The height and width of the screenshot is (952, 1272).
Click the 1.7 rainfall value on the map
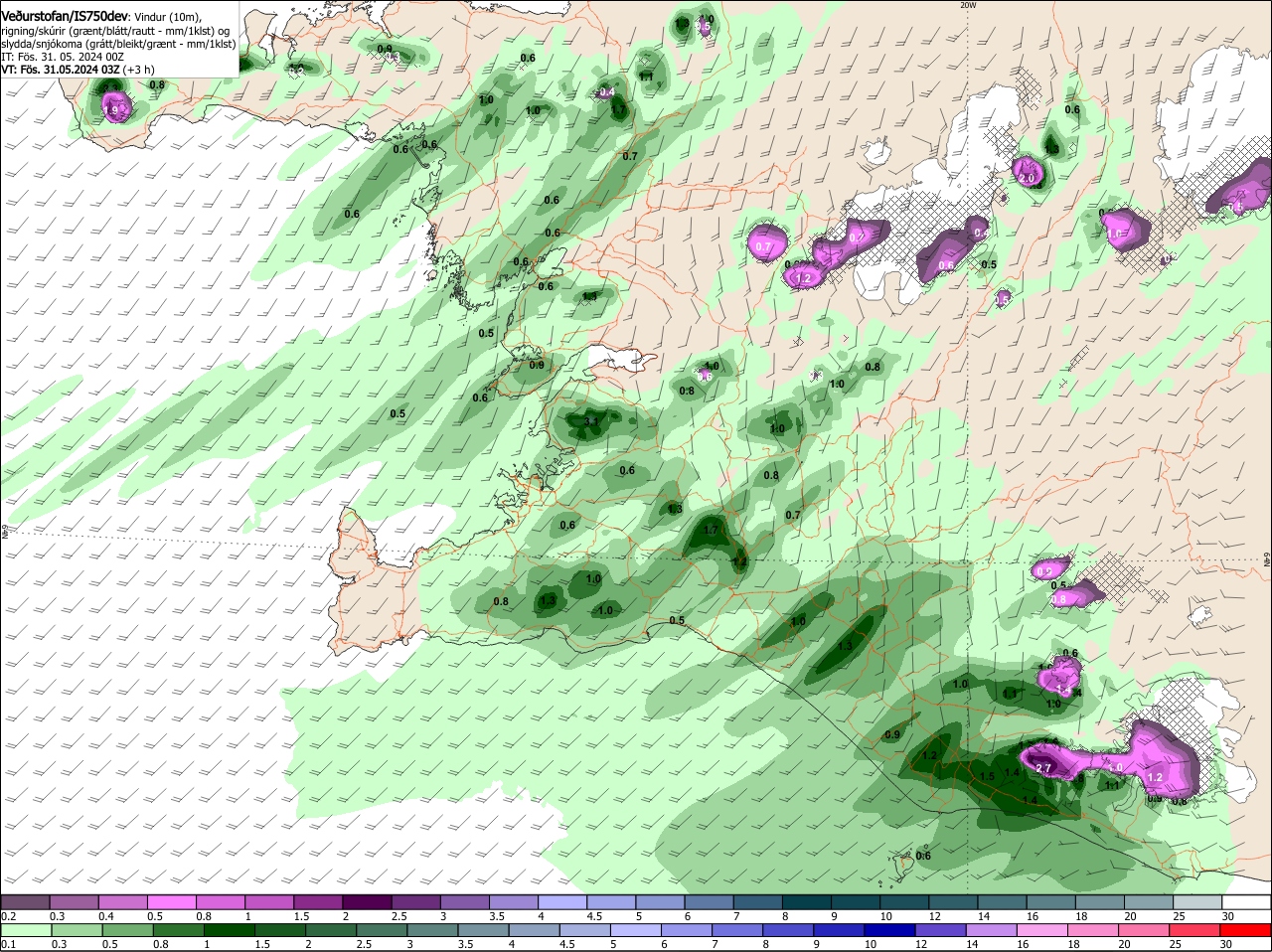tap(710, 531)
